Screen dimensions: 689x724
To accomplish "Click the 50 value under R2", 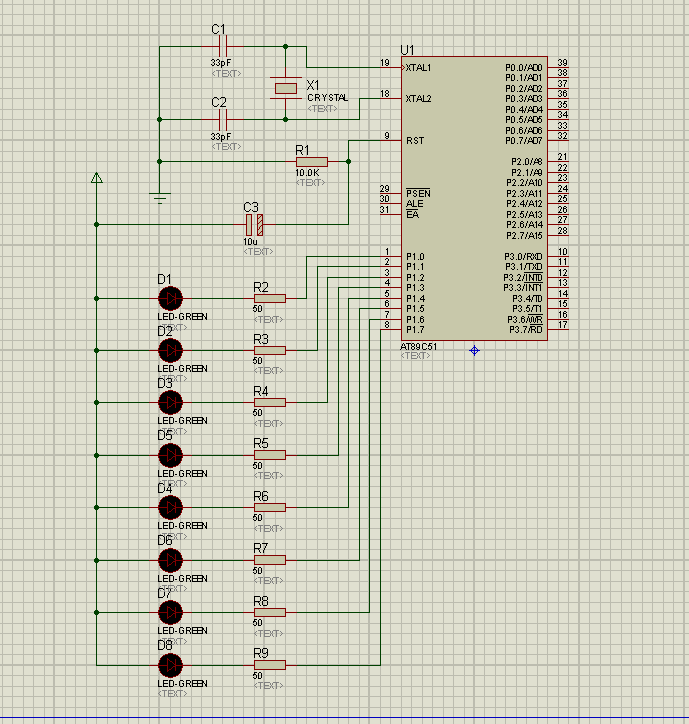I will click(x=258, y=309).
